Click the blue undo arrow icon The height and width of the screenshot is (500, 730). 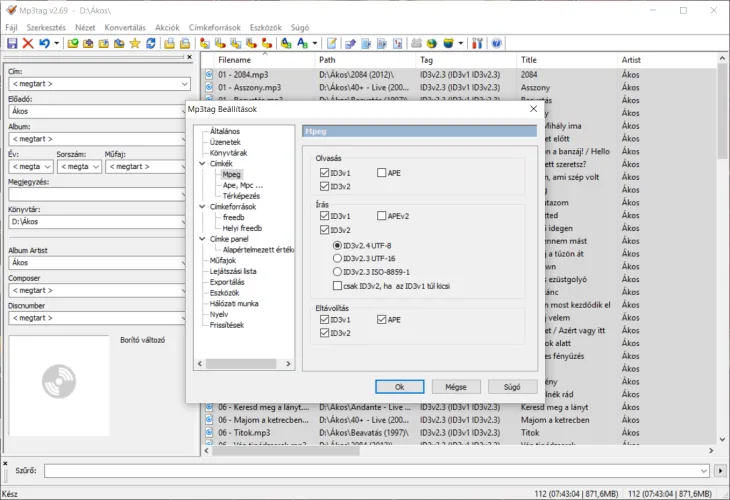(45, 43)
